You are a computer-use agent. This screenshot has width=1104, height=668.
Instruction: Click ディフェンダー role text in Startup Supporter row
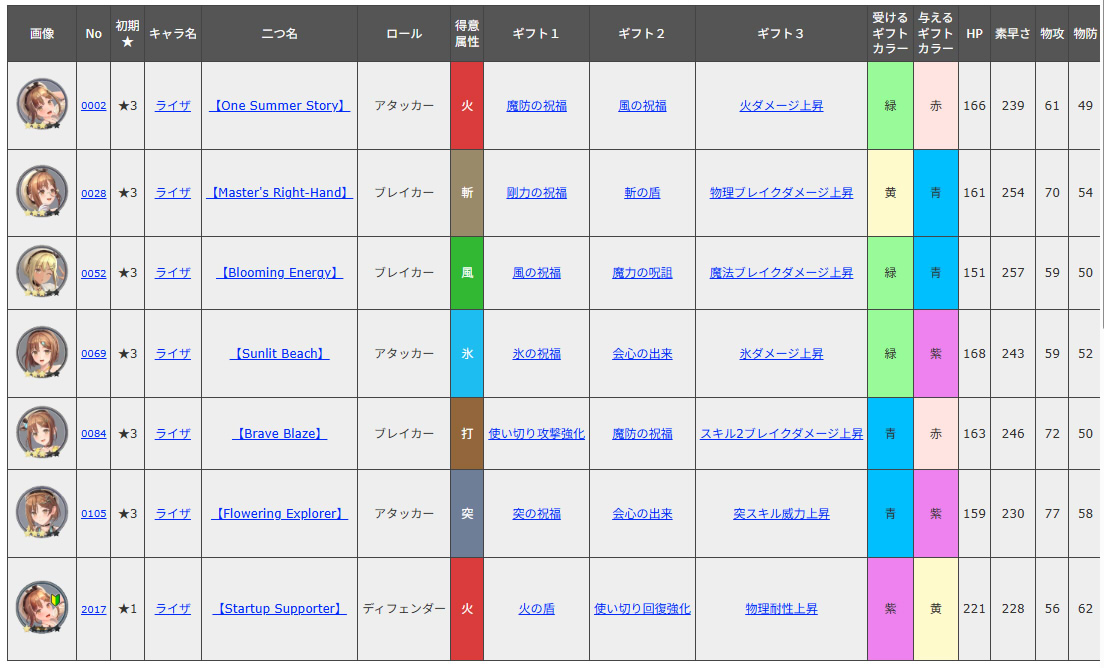(x=404, y=609)
